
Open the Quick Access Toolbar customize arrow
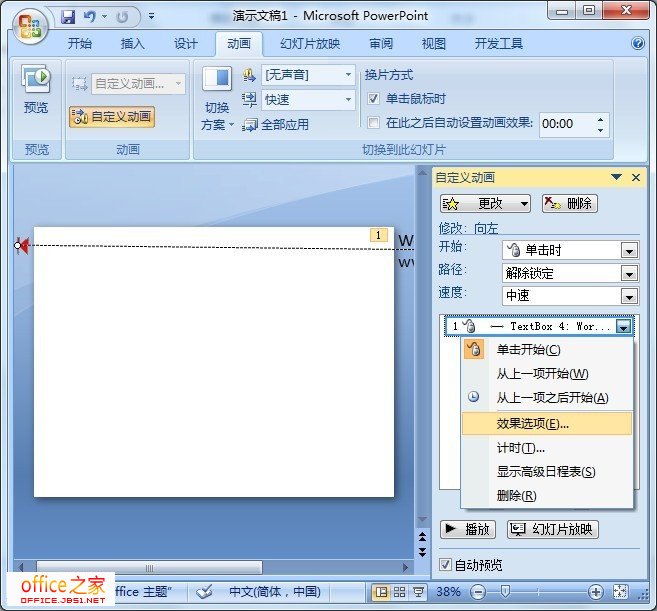tap(151, 17)
